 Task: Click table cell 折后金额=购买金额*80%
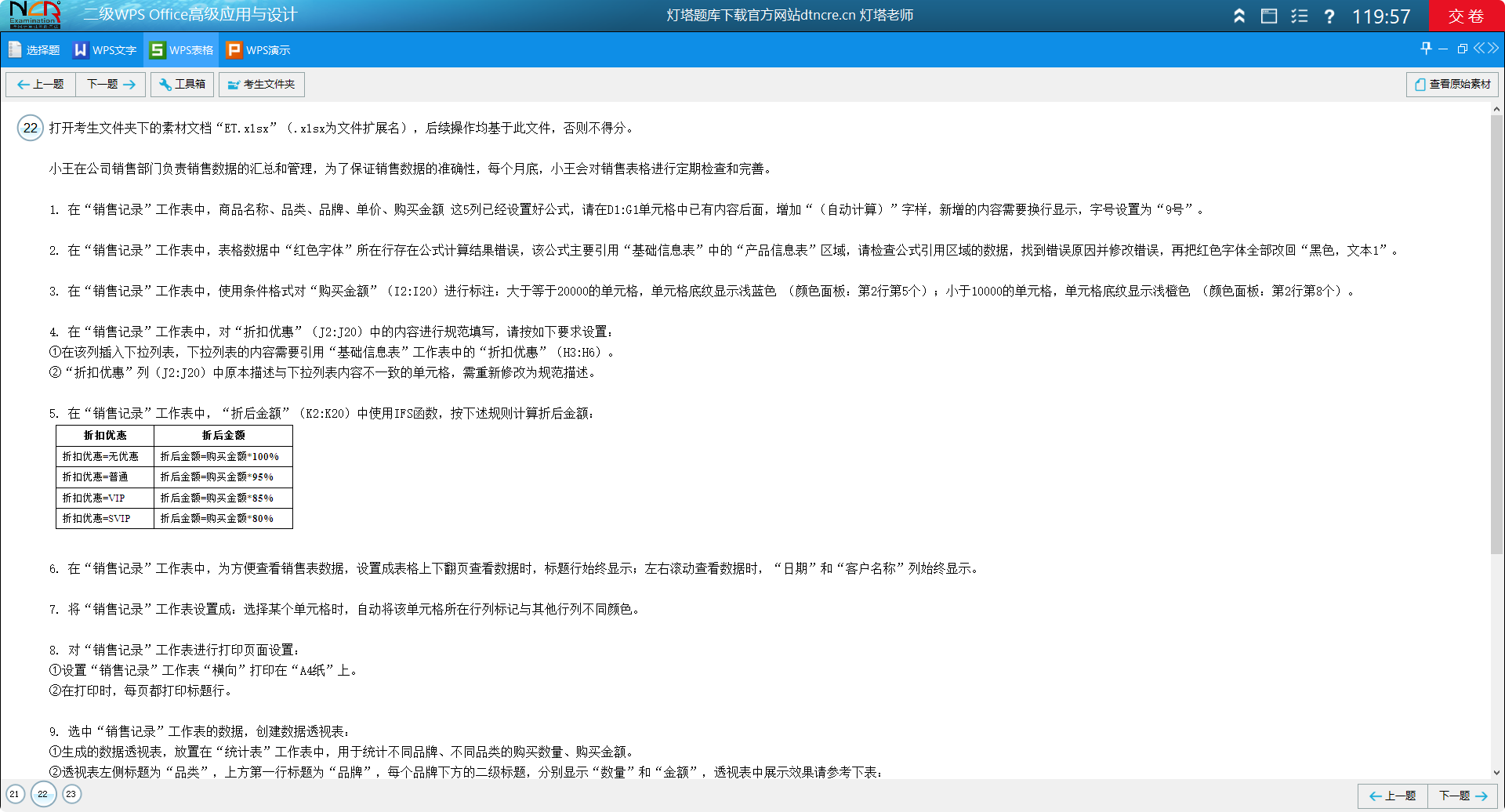tap(223, 519)
